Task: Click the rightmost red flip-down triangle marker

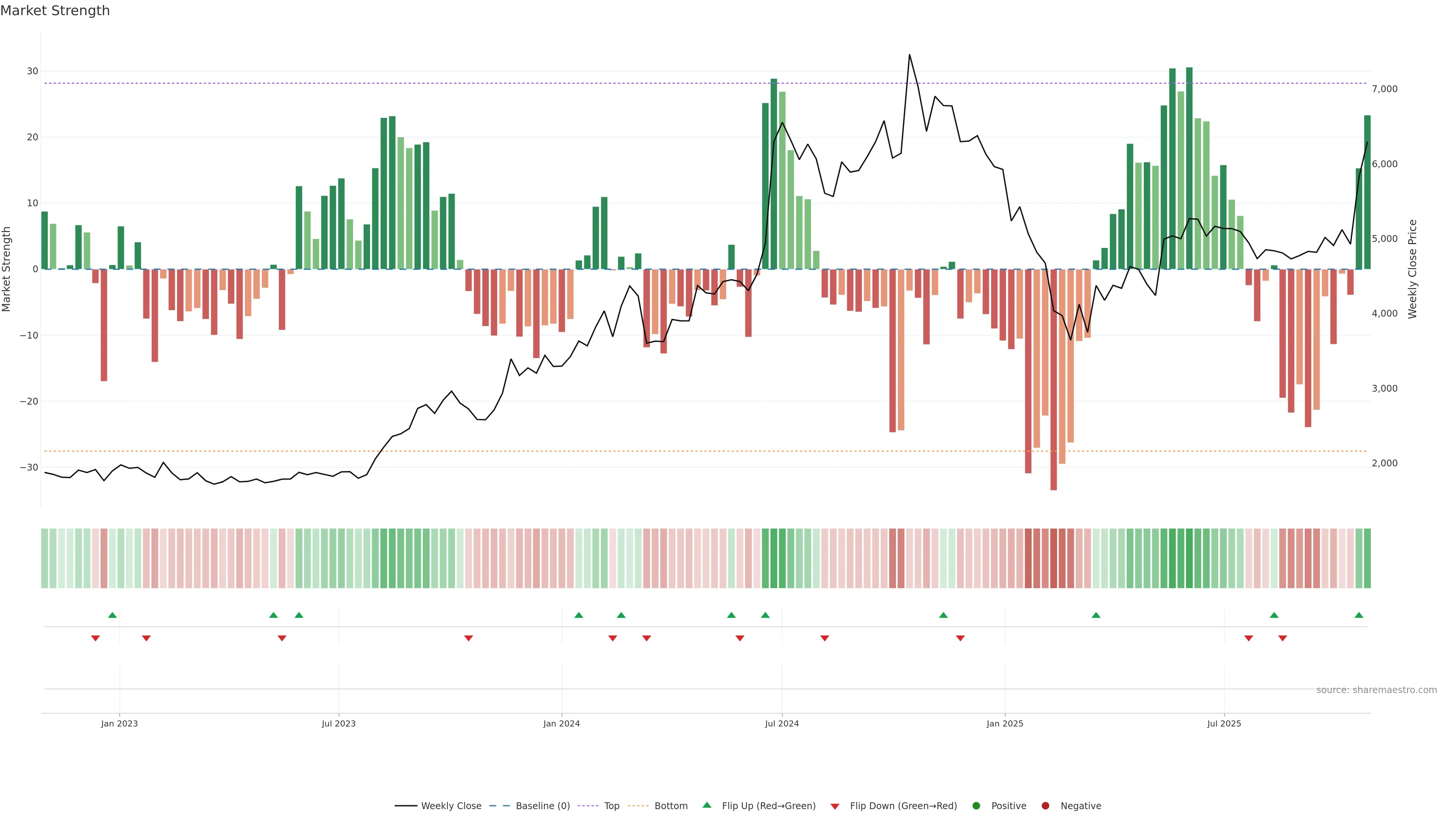Action: (x=1282, y=638)
